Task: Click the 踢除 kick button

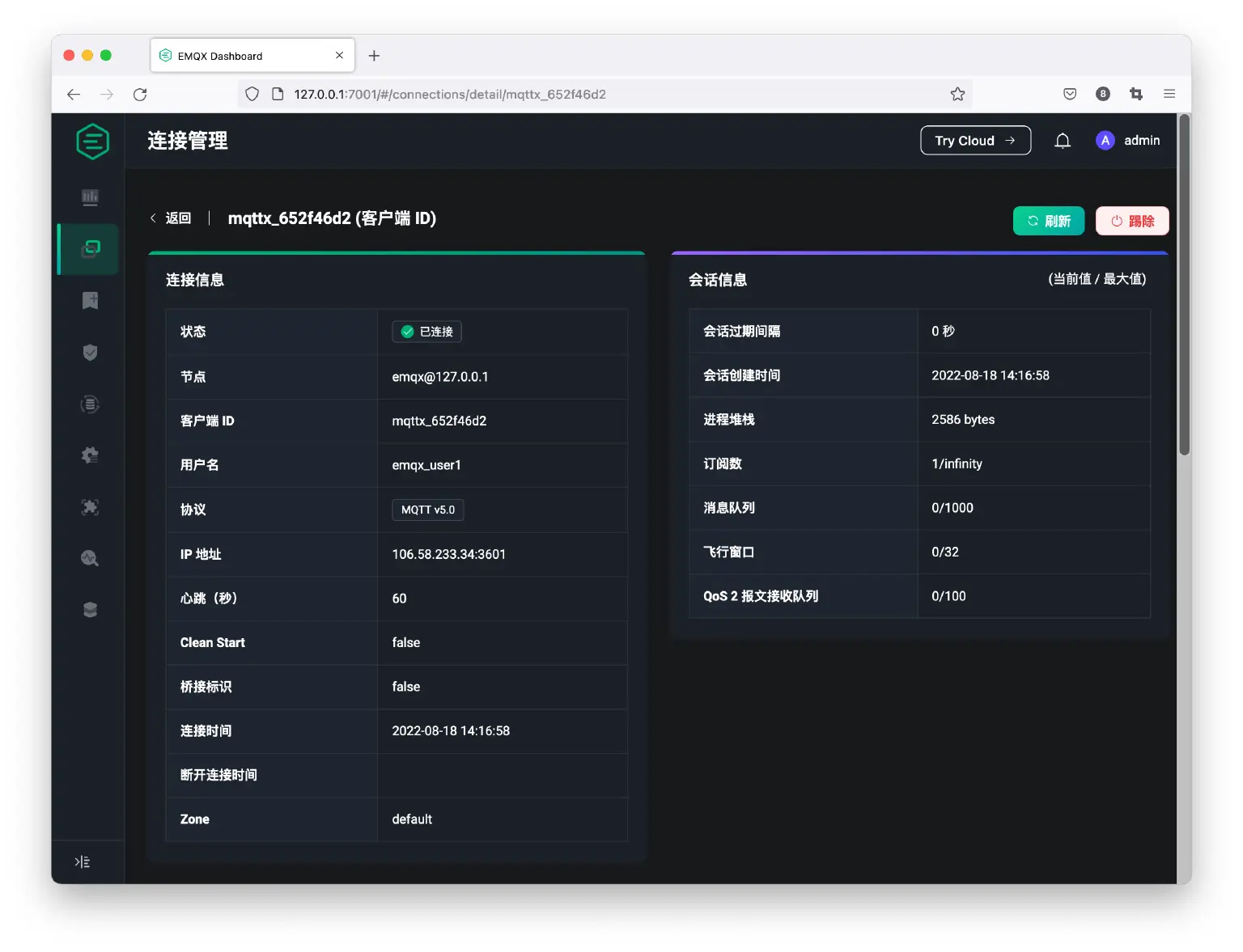Action: tap(1132, 221)
